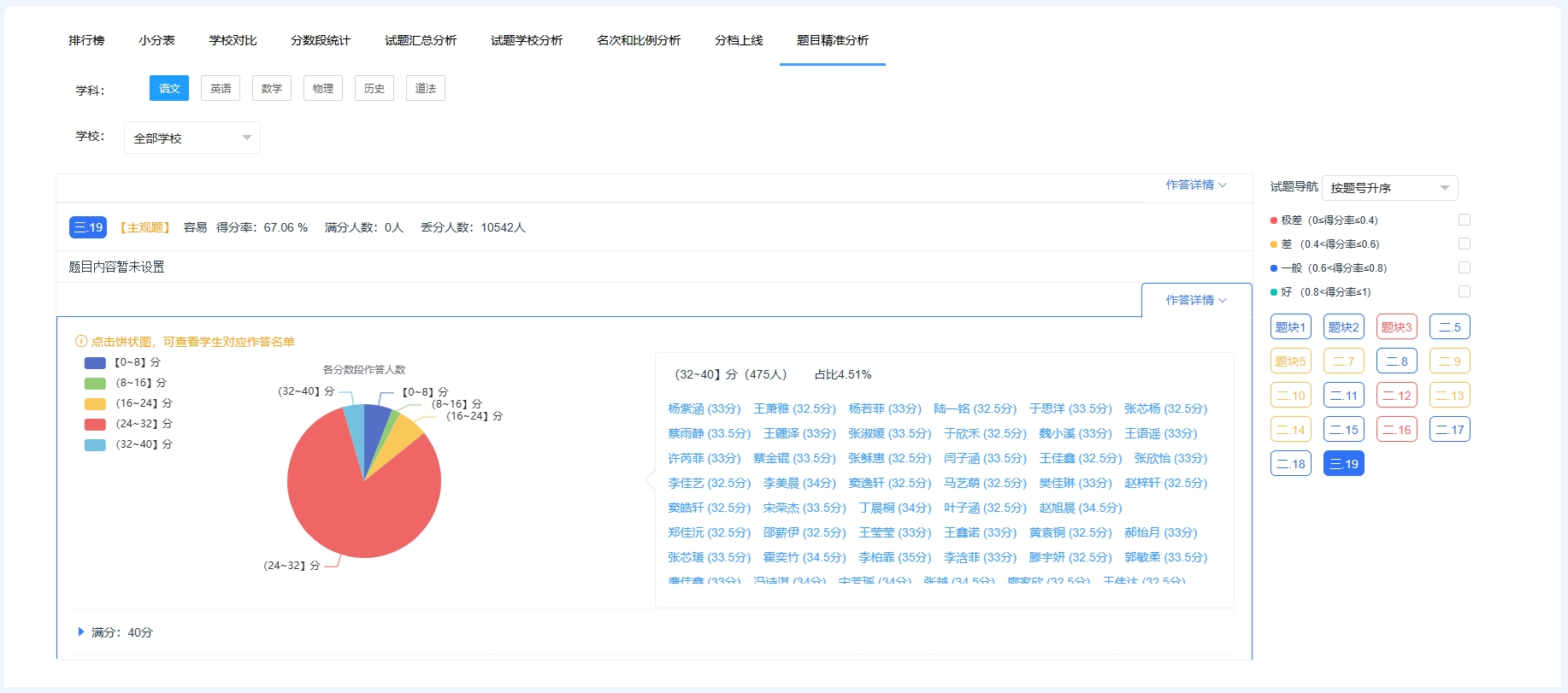Select the 语文 subject button
The image size is (1568, 693).
[x=169, y=88]
